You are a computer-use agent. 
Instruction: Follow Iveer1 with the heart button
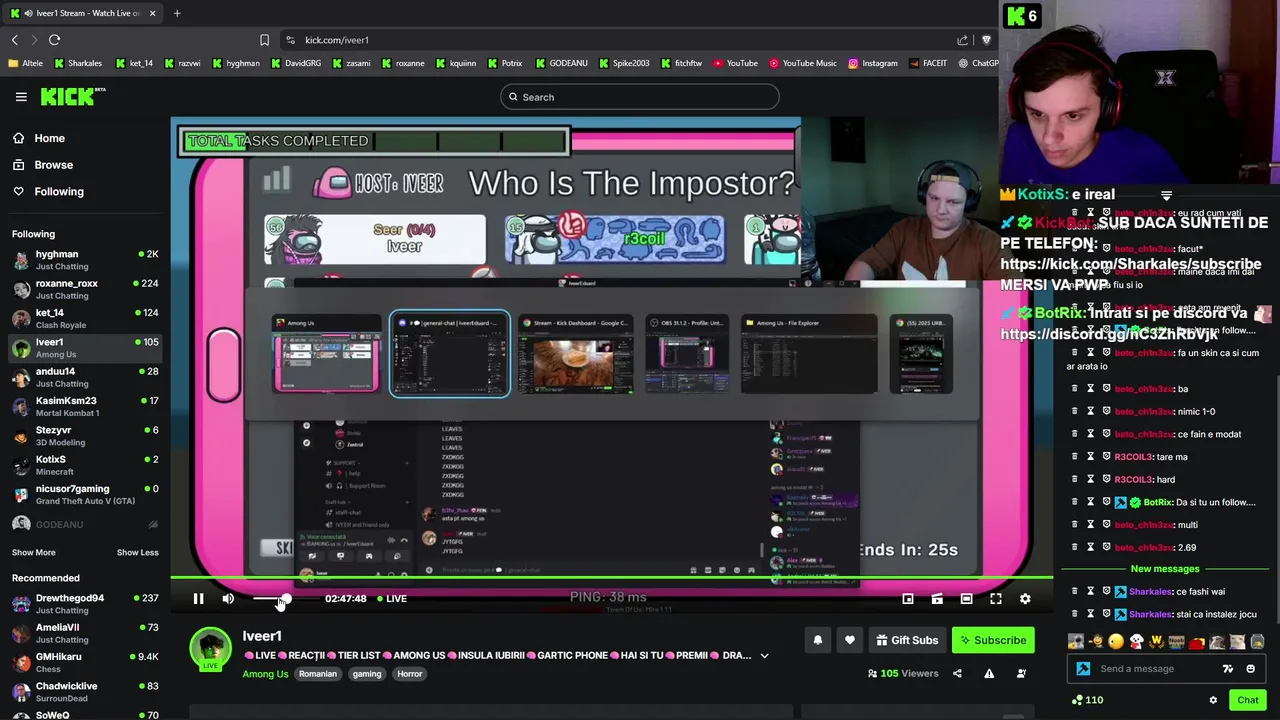850,640
